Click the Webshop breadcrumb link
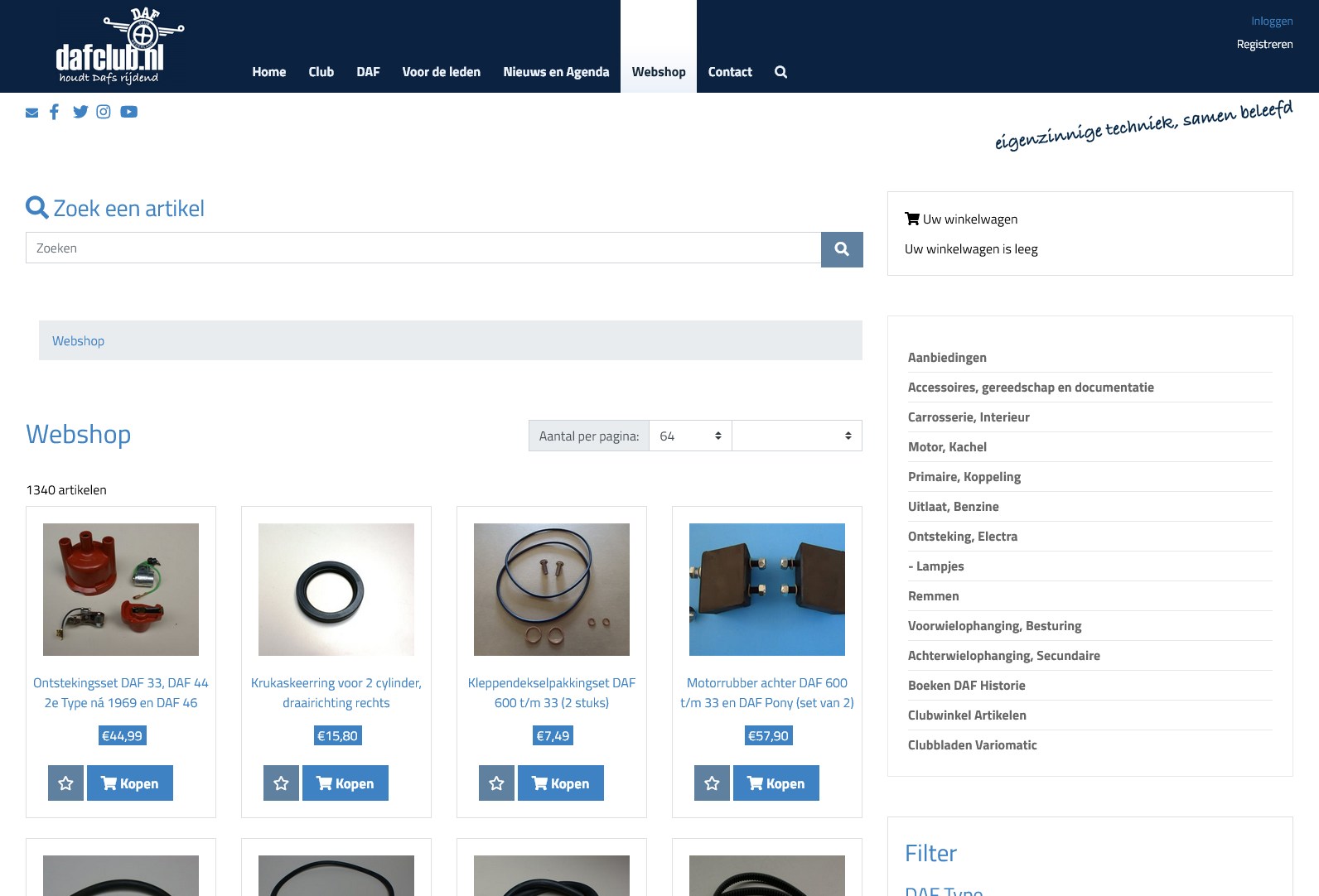 point(78,340)
